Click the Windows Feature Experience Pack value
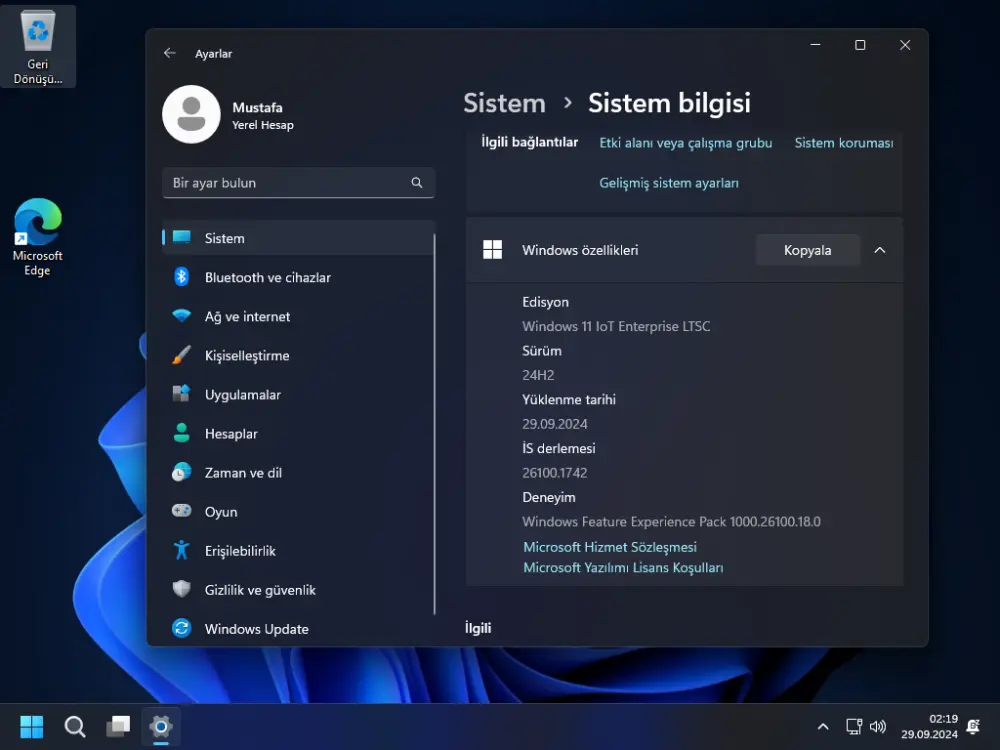This screenshot has height=750, width=1000. pos(672,522)
